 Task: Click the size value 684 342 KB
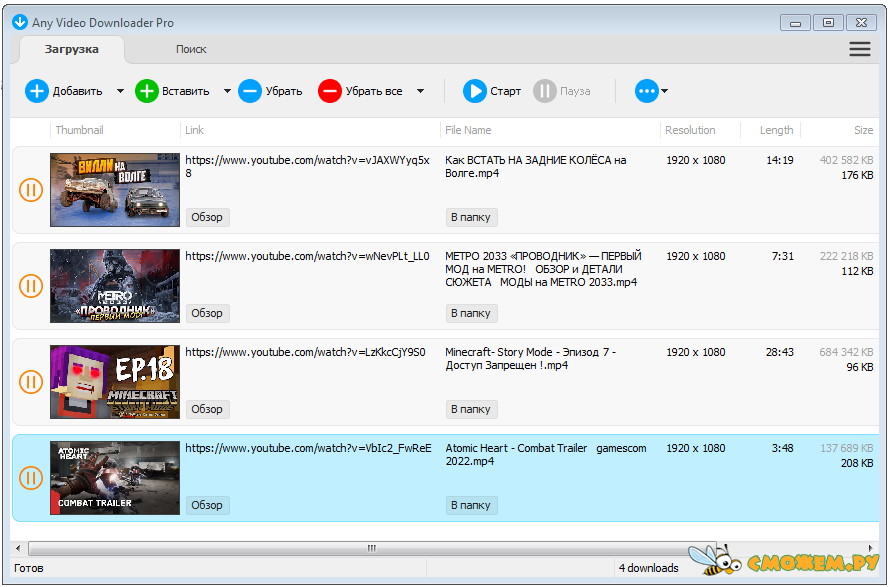pyautogui.click(x=846, y=352)
